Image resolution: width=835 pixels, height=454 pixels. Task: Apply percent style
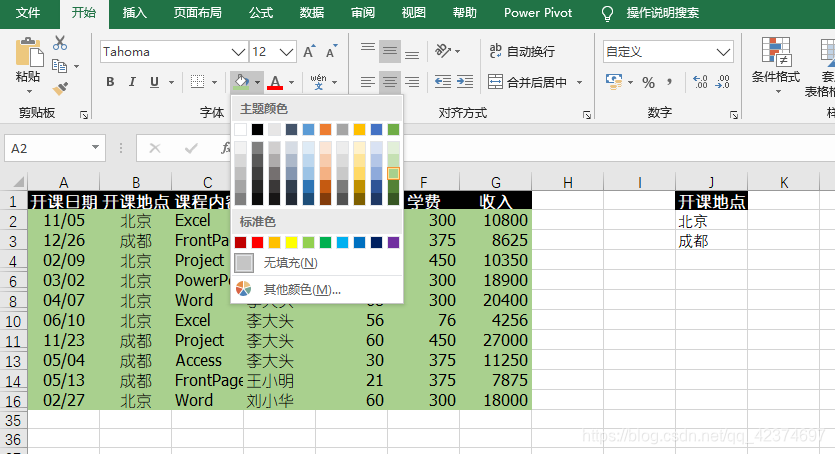[648, 82]
